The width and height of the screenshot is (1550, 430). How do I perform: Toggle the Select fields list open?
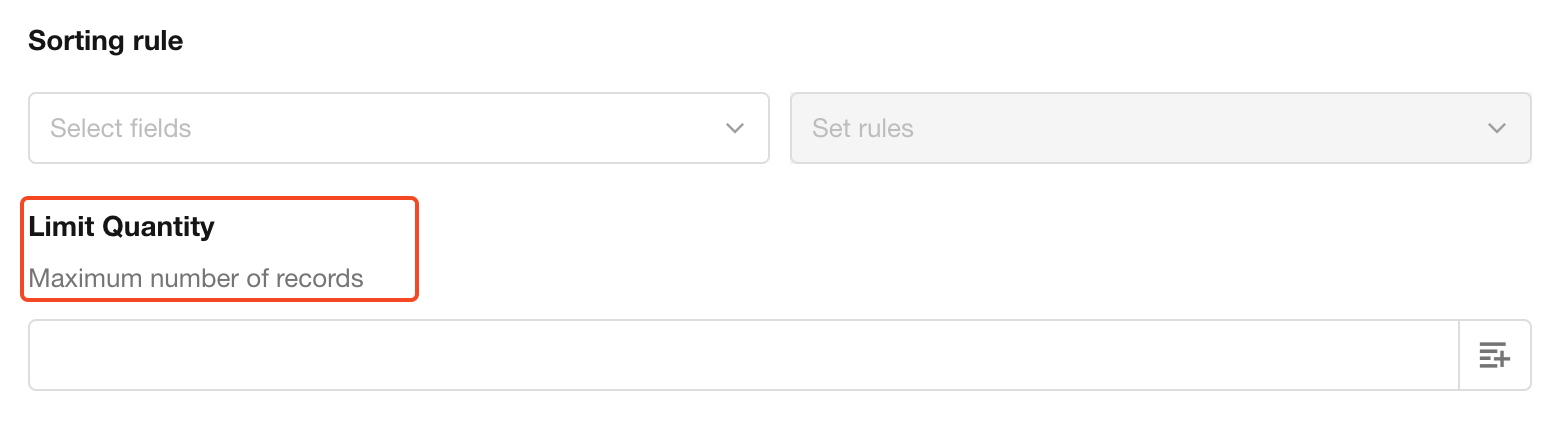(398, 128)
